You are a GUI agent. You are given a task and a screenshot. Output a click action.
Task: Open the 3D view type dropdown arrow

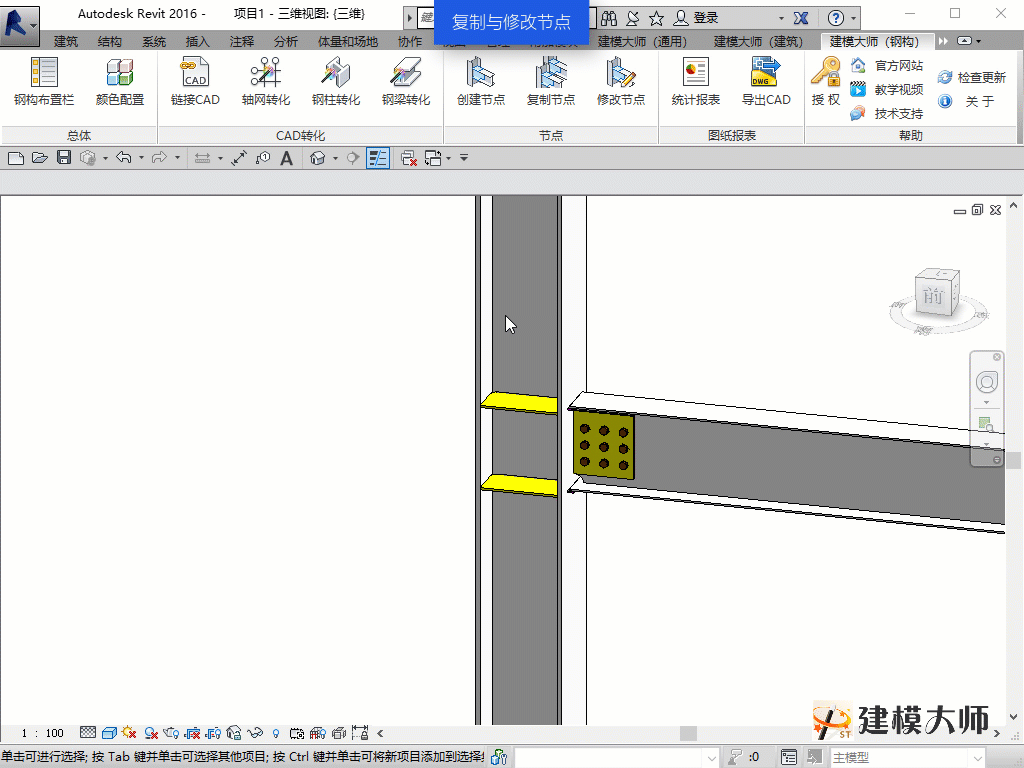click(x=335, y=158)
